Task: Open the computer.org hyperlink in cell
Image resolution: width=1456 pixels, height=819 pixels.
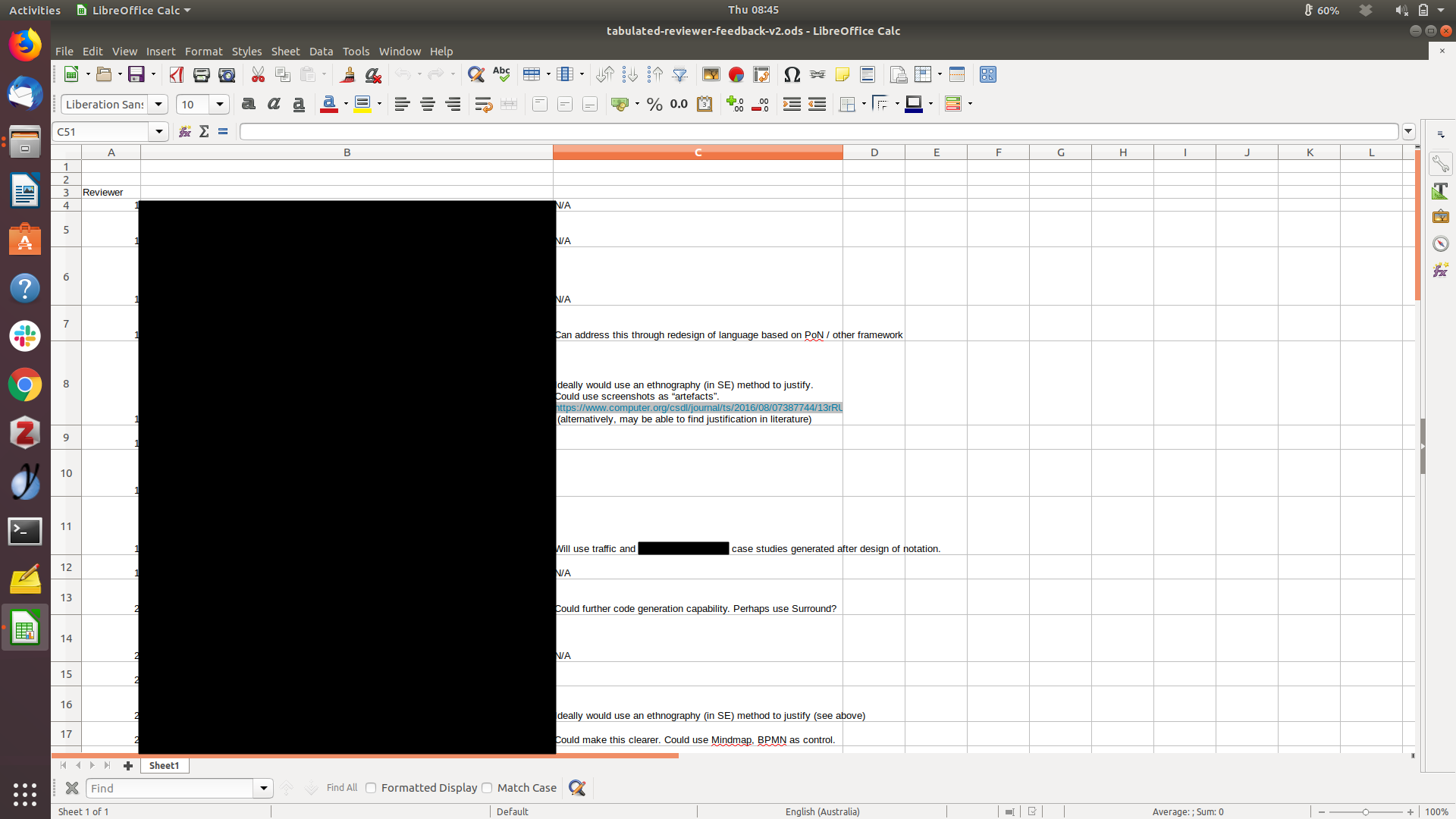Action: 698,407
